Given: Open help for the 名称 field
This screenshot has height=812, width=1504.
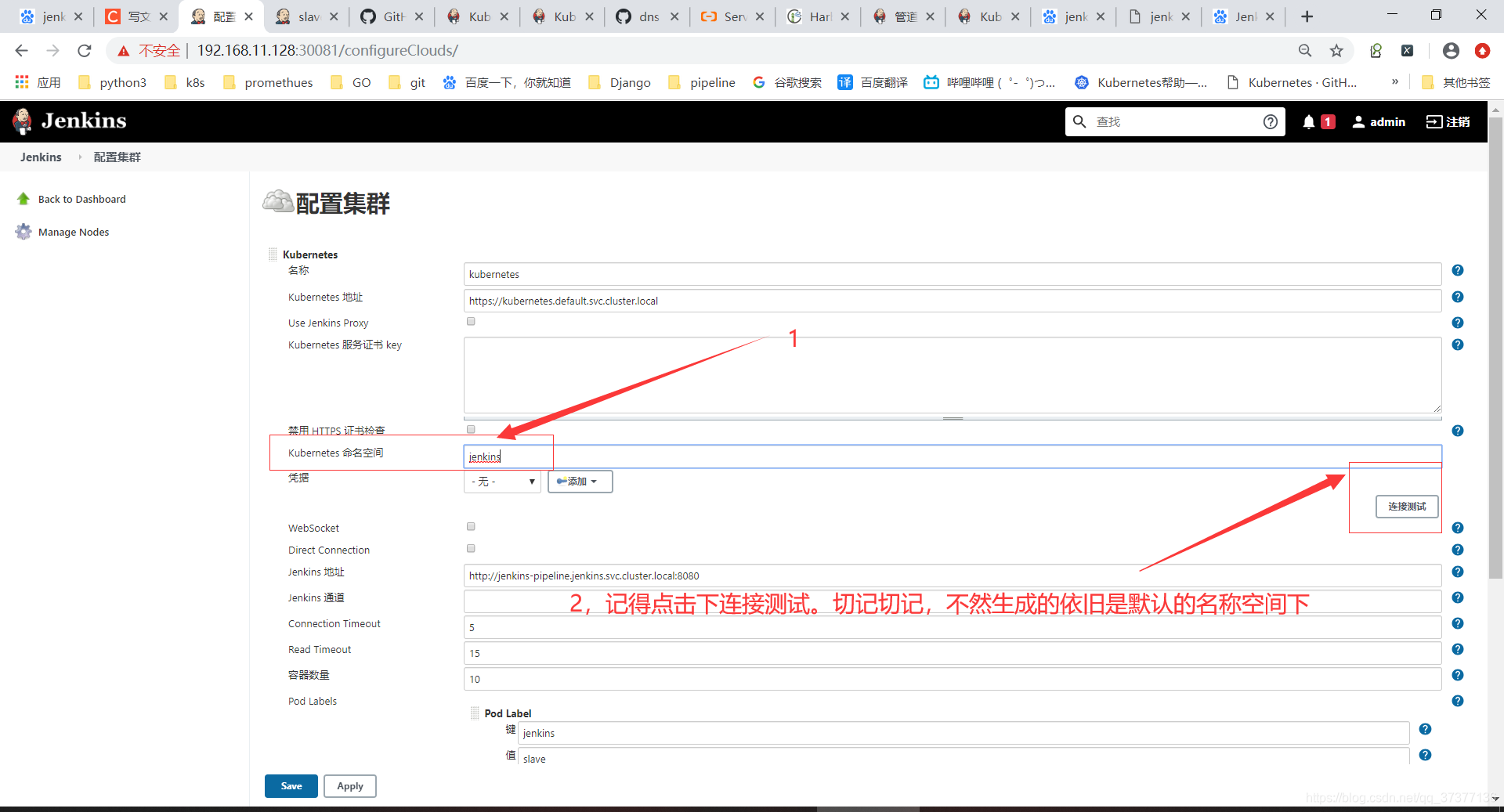Looking at the screenshot, I should pyautogui.click(x=1458, y=270).
